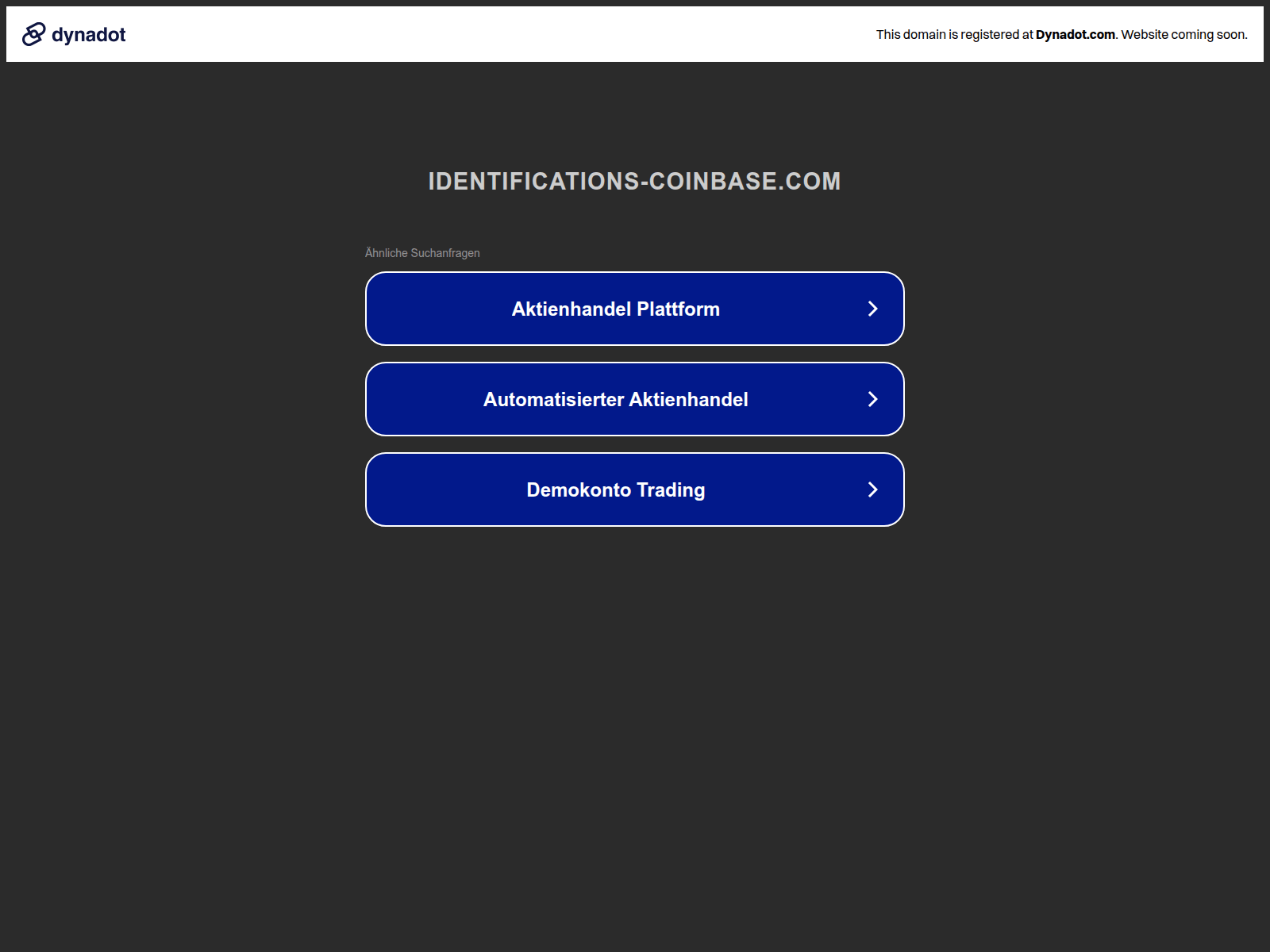This screenshot has width=1270, height=952.
Task: Click the chevron arrow beside Demokonto Trading
Action: point(872,489)
